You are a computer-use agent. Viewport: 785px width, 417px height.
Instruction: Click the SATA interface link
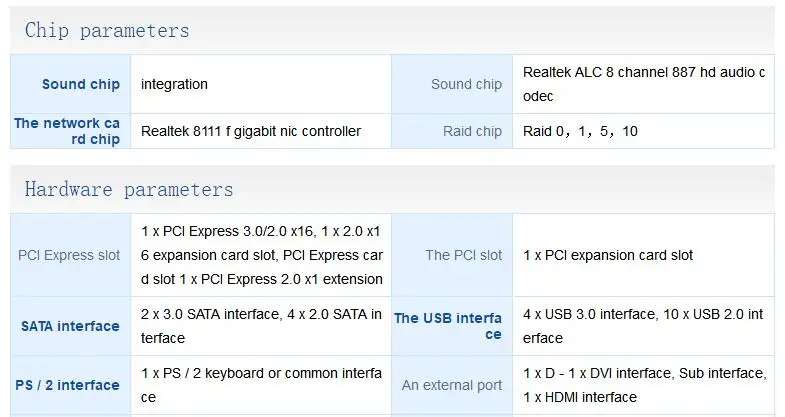coord(70,326)
